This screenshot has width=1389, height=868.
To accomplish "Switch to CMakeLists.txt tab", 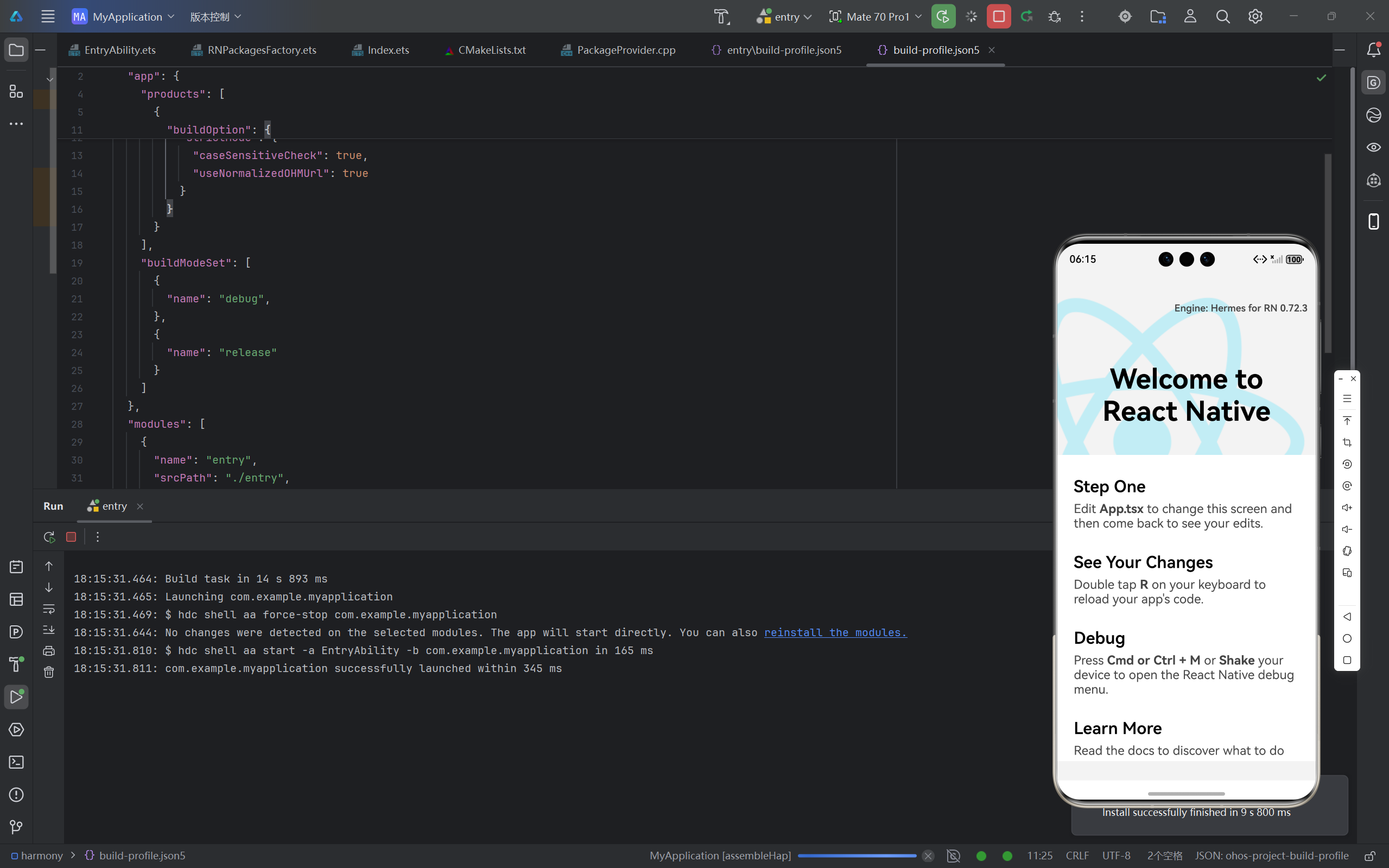I will (491, 50).
